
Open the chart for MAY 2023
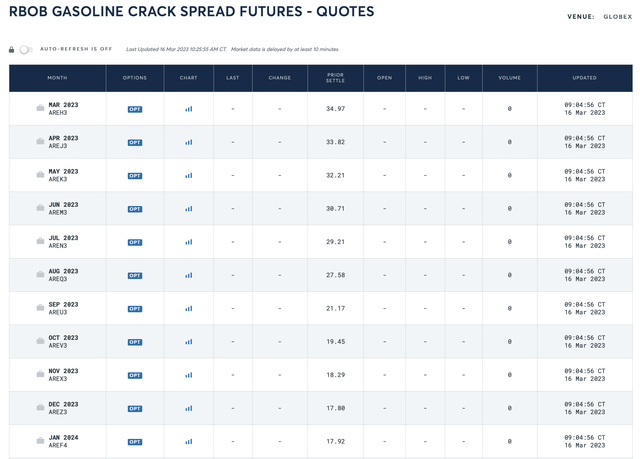point(188,175)
